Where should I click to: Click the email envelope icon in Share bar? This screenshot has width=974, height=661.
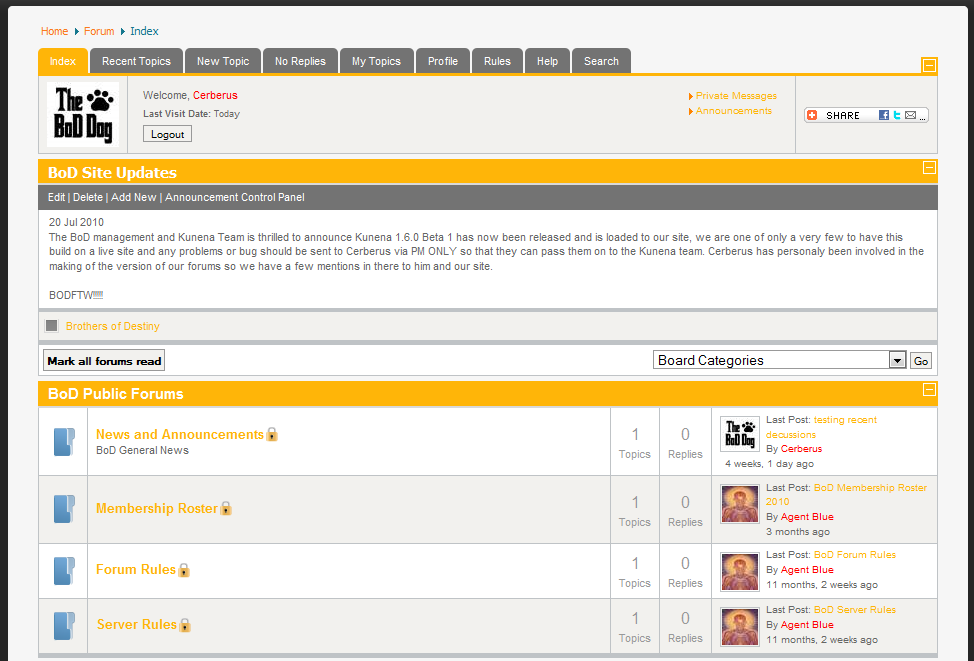coord(910,115)
